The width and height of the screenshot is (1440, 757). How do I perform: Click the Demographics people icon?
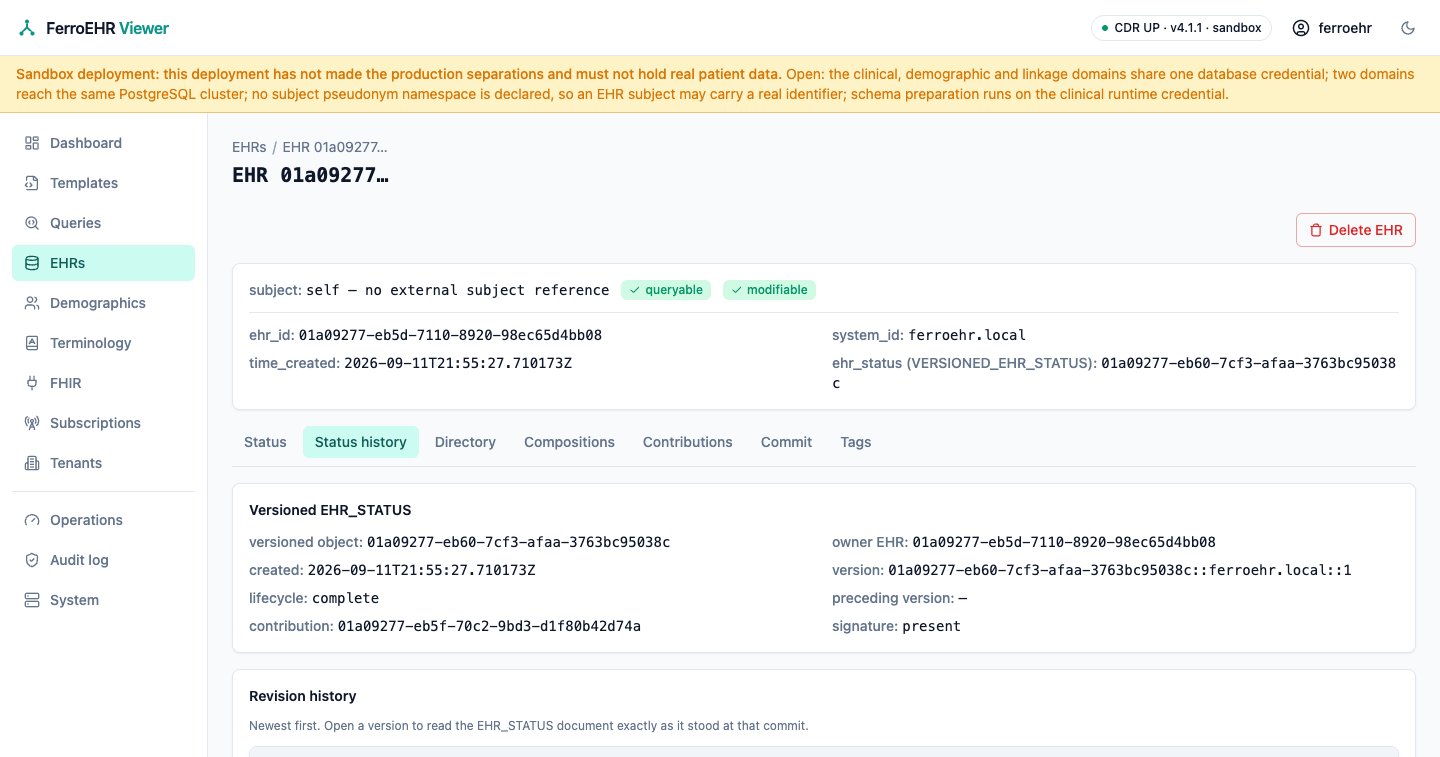[32, 303]
